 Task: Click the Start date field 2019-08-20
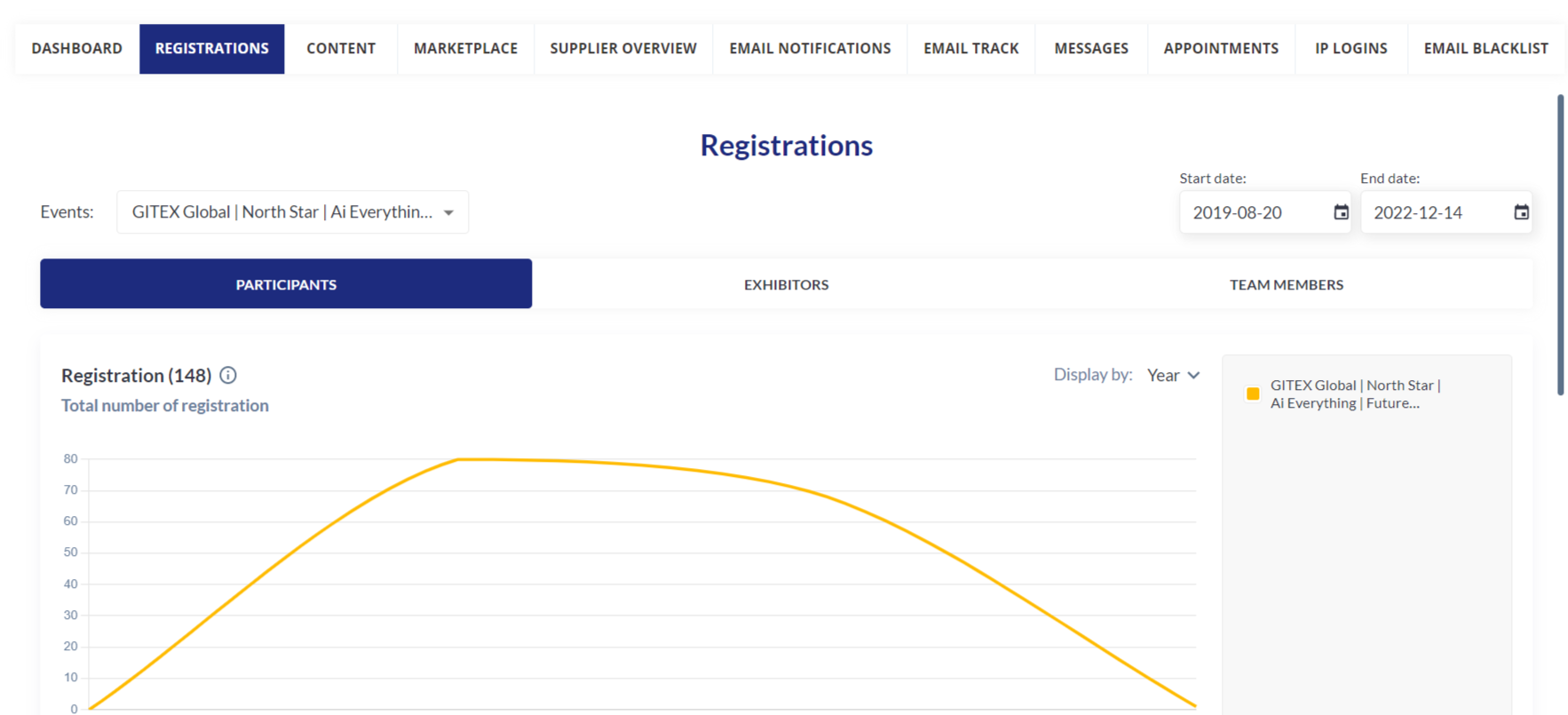click(x=1265, y=212)
